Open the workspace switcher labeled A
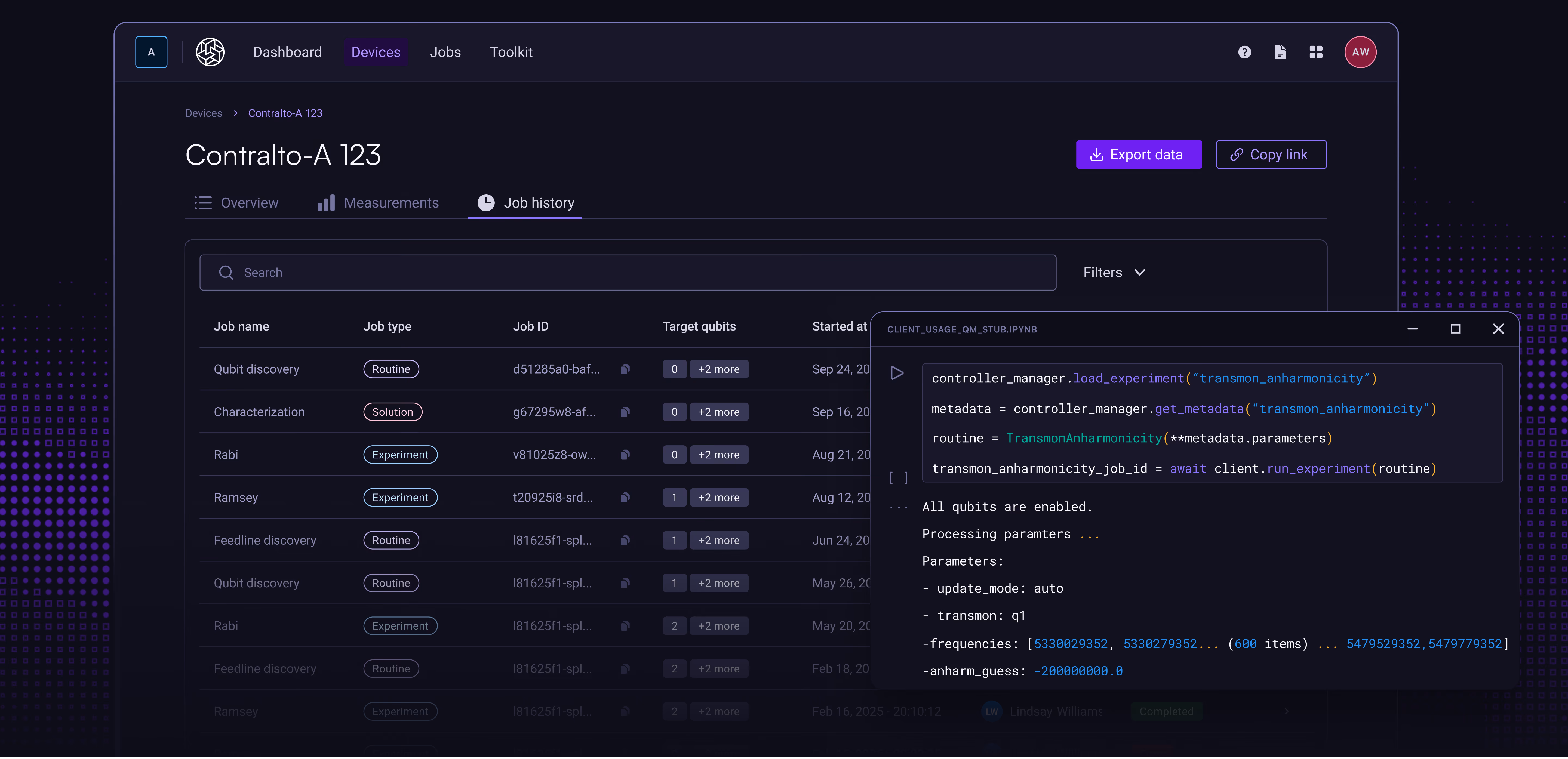This screenshot has height=759, width=1568. 151,52
